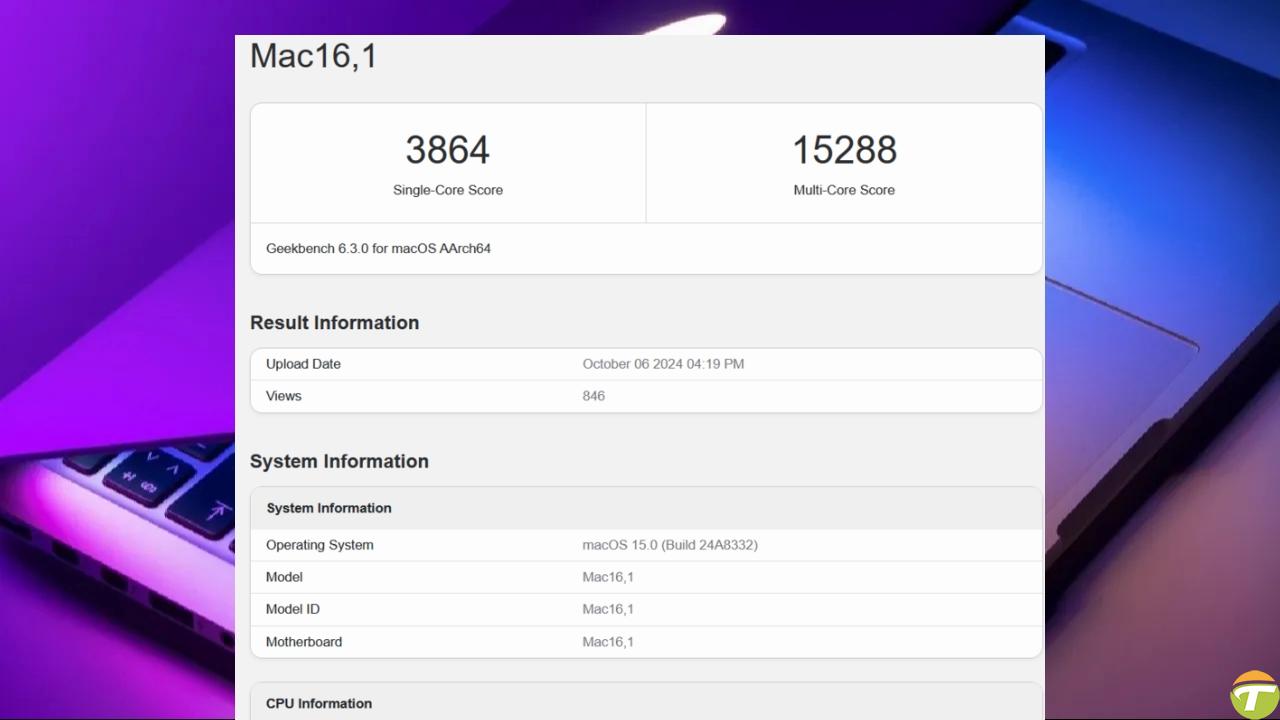The height and width of the screenshot is (720, 1280).
Task: Click the Mac16,1 page title
Action: (x=313, y=56)
